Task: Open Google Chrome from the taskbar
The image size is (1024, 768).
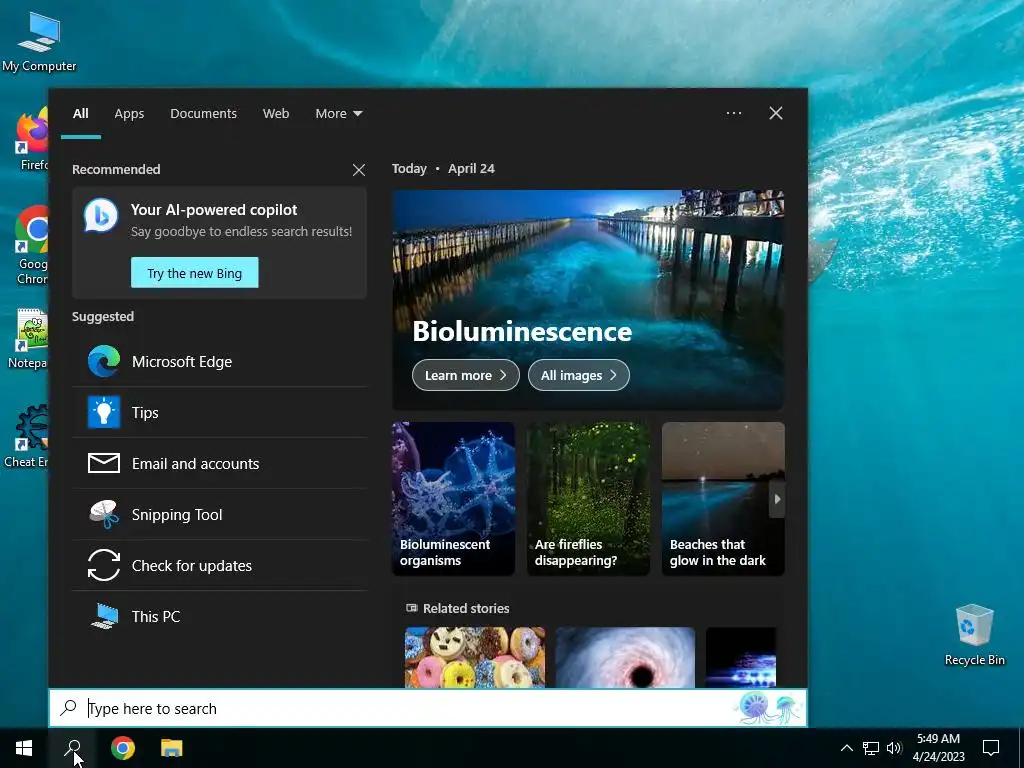Action: click(122, 748)
